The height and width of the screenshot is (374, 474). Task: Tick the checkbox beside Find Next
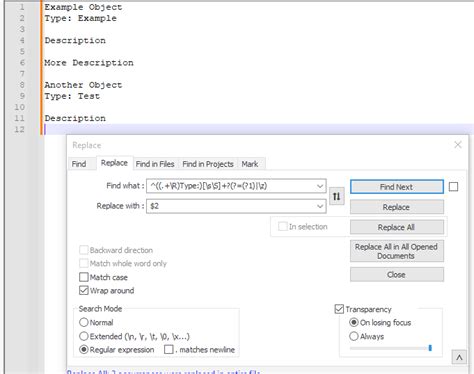point(453,187)
